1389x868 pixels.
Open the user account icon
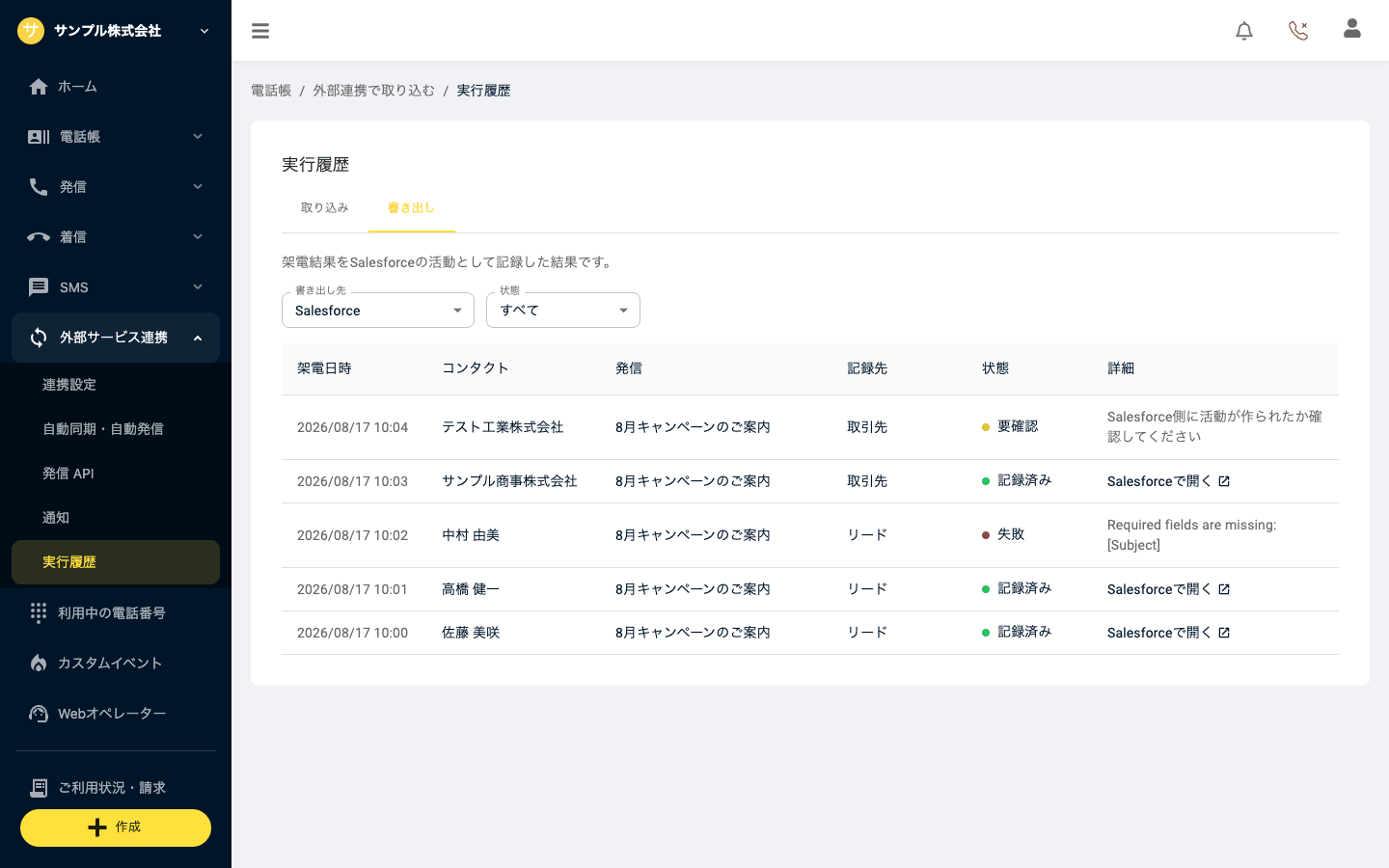click(1352, 29)
